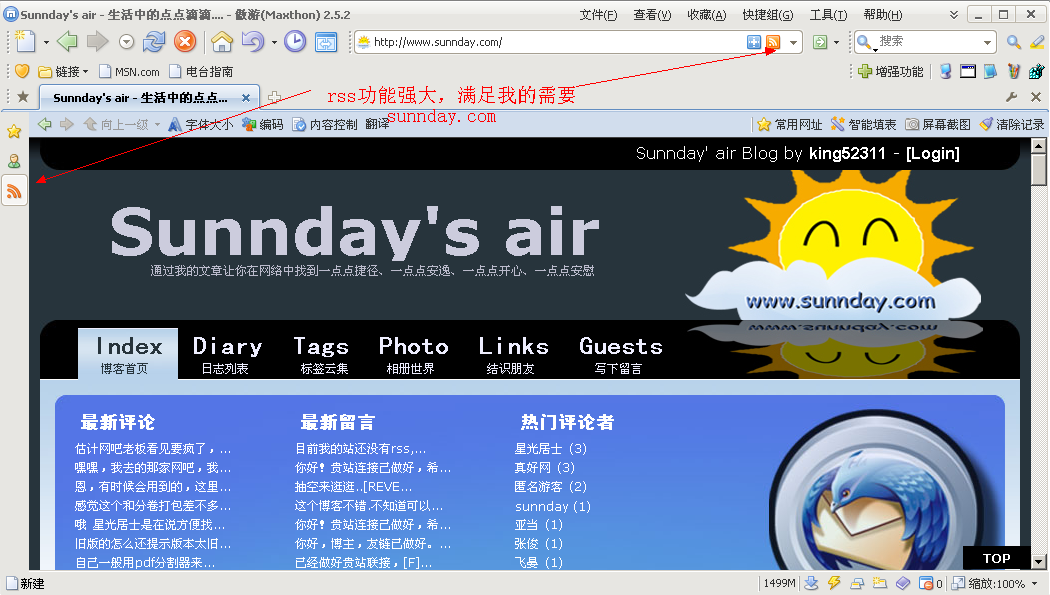Open the 工具(T) menu

828,15
